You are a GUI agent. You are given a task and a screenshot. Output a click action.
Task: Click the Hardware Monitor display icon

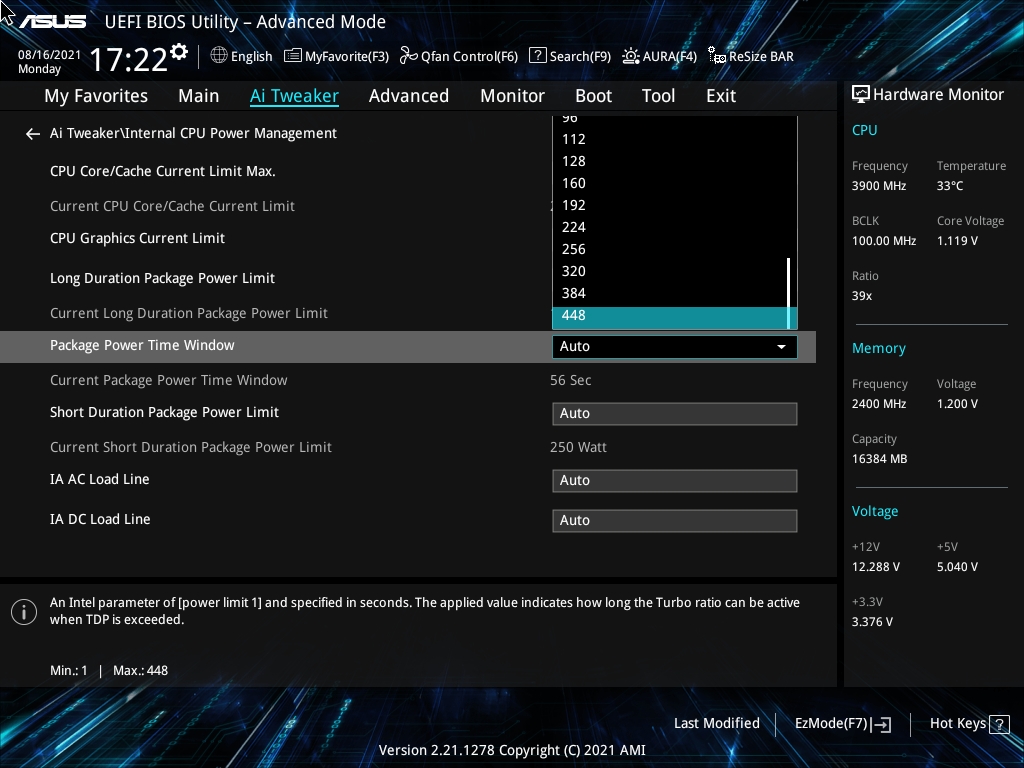861,95
